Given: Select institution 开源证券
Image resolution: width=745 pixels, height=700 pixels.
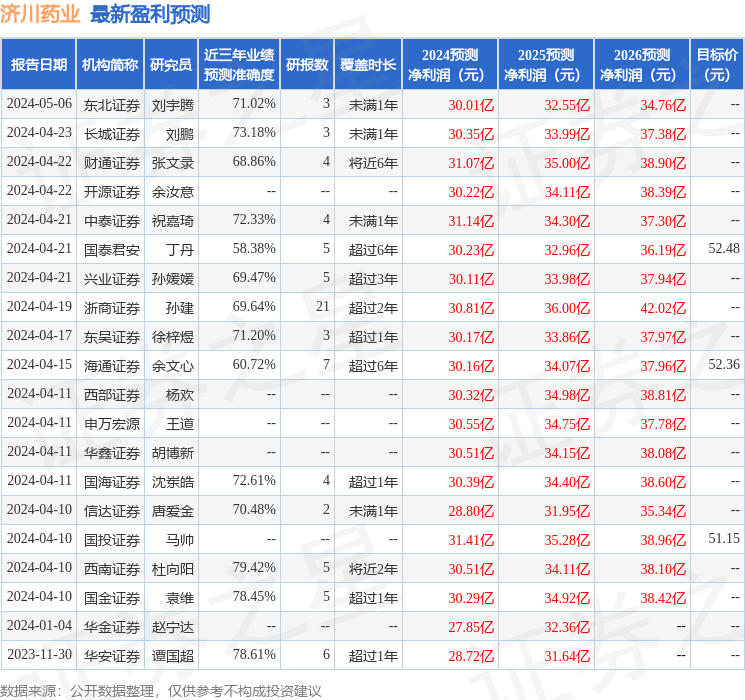Looking at the screenshot, I should point(112,192).
